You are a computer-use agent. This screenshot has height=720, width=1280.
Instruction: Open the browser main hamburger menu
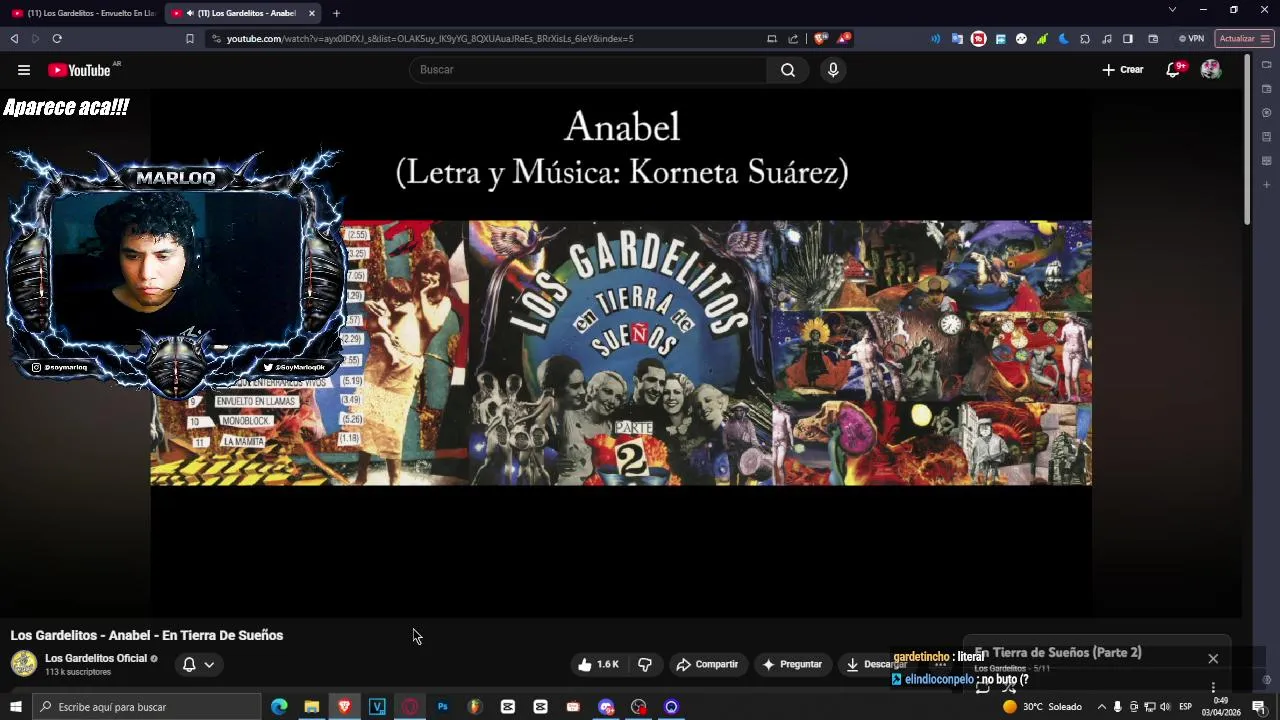tap(1265, 39)
